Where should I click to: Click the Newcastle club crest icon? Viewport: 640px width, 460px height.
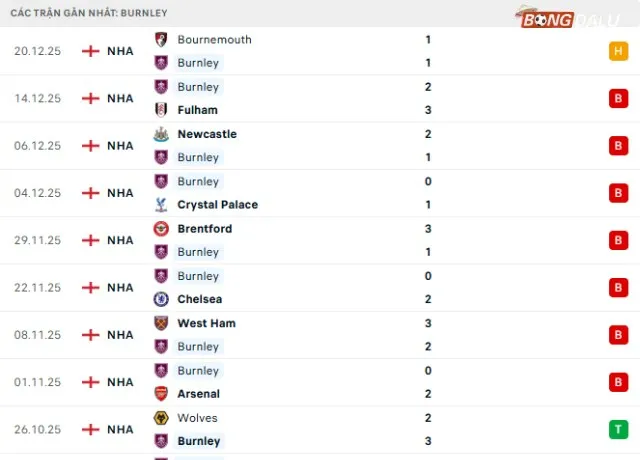pyautogui.click(x=160, y=134)
